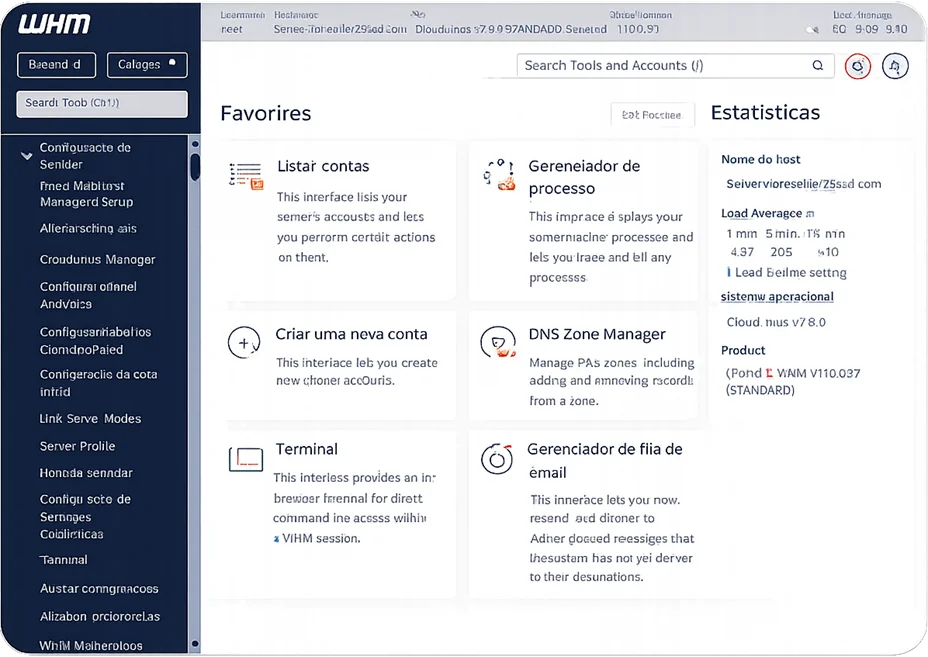
Task: Click the edit favorites button
Action: [x=651, y=115]
